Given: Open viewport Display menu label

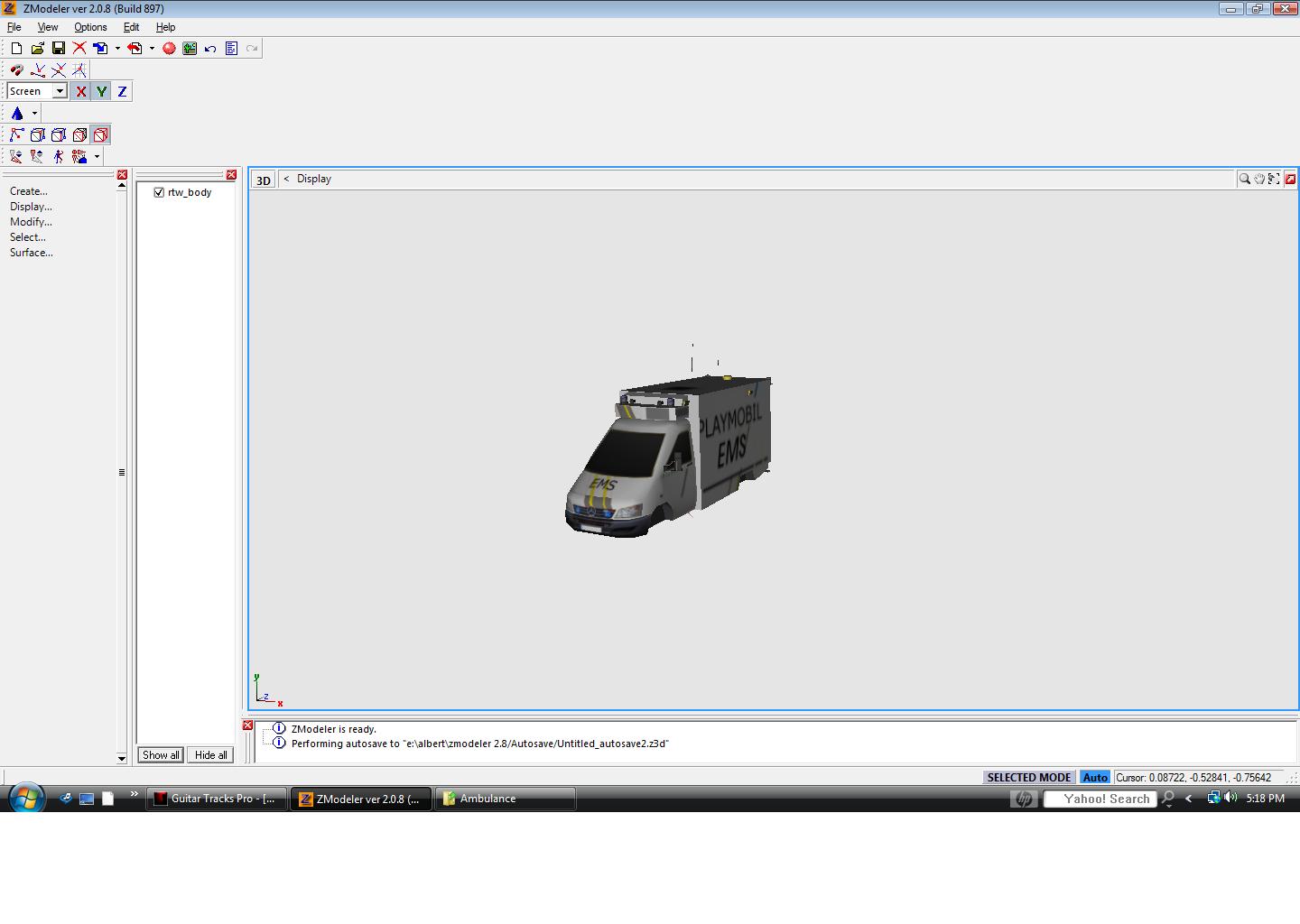Looking at the screenshot, I should pos(314,179).
